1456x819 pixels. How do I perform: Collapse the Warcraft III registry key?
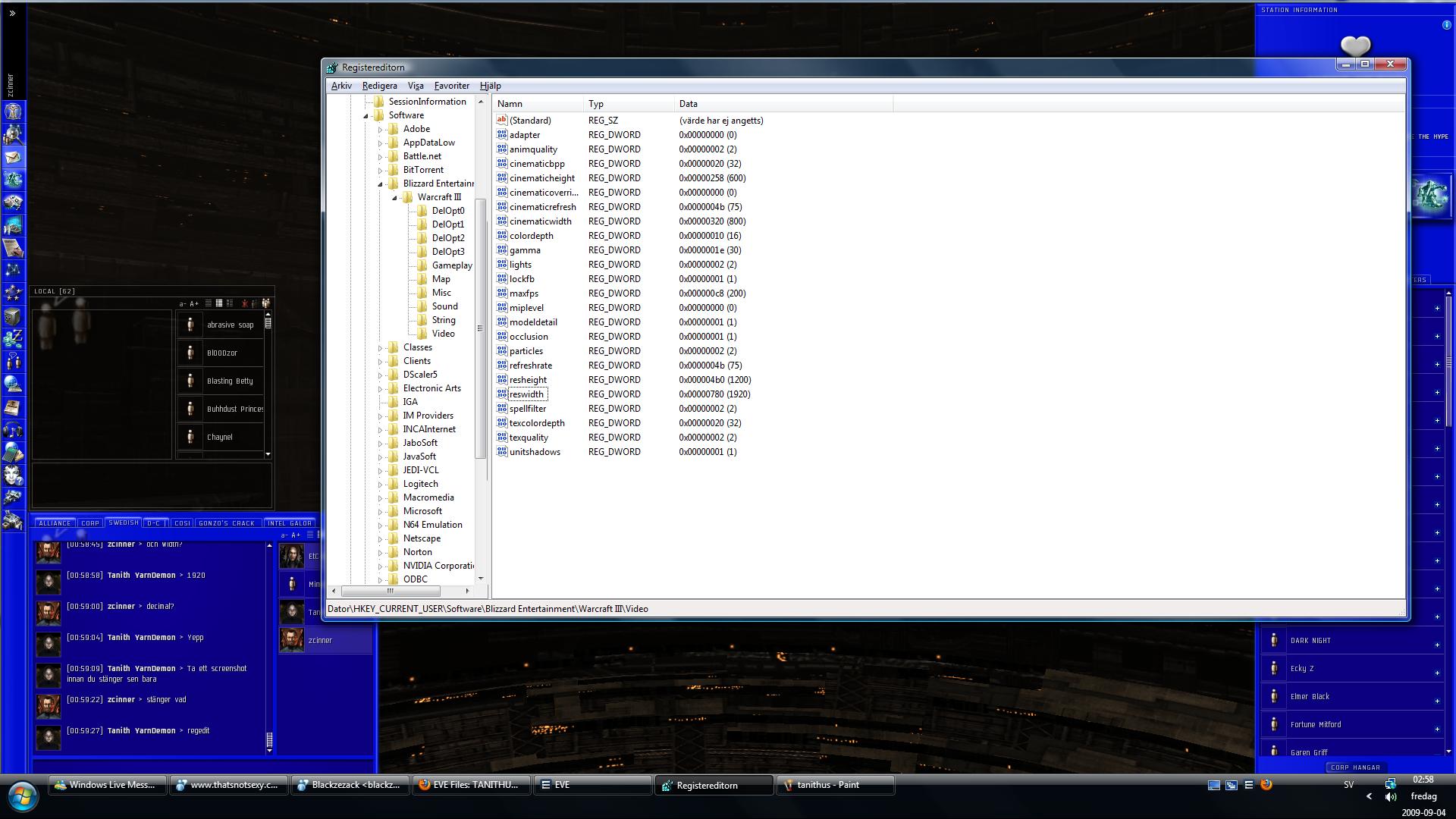click(394, 197)
